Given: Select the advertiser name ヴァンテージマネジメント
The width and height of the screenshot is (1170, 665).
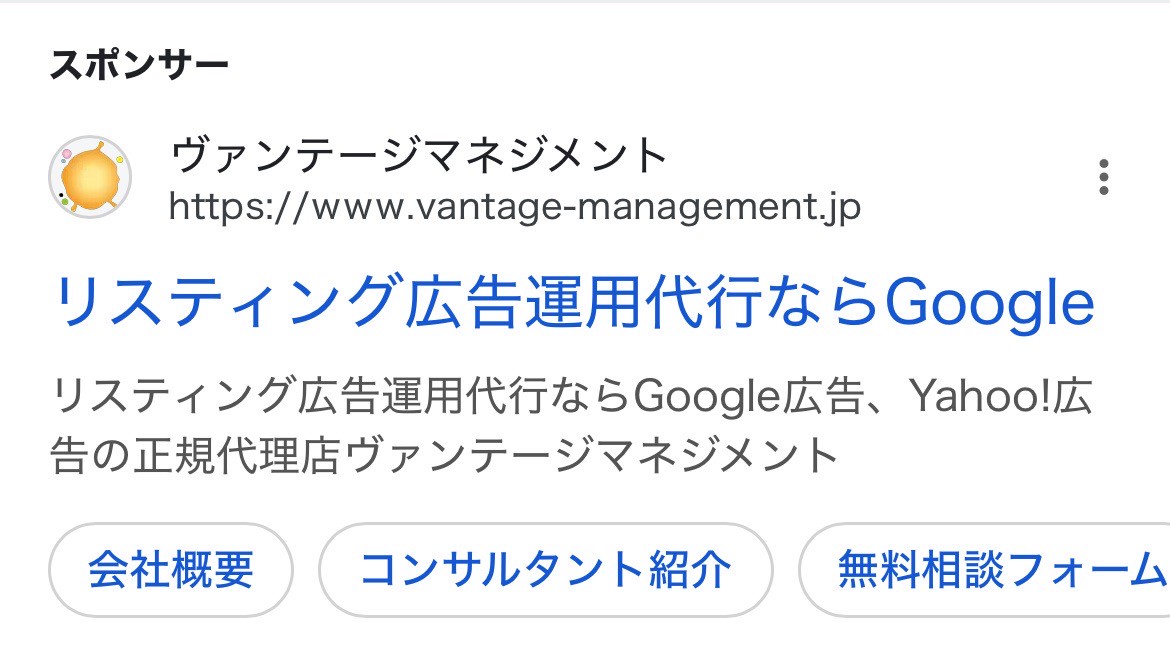Looking at the screenshot, I should click(x=417, y=153).
